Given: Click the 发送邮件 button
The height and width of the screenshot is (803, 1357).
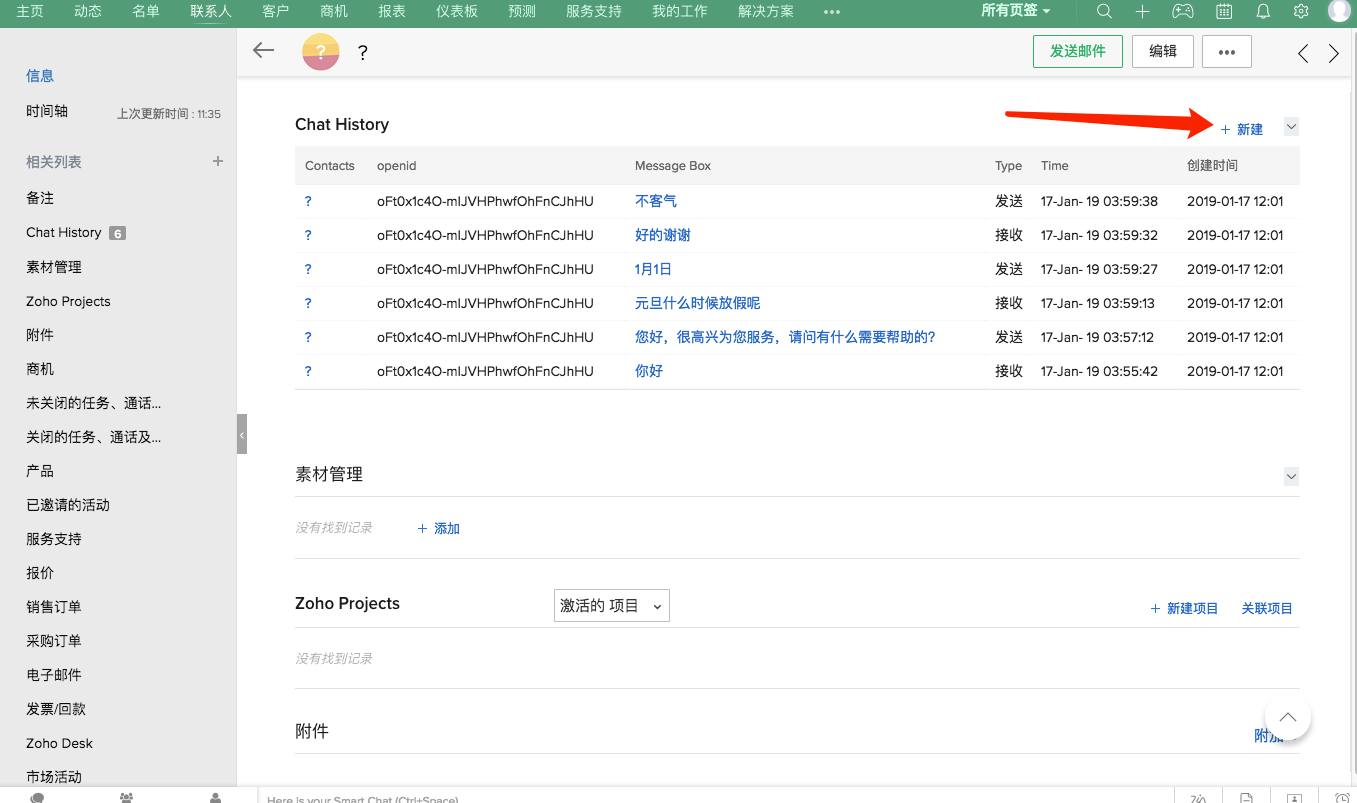Looking at the screenshot, I should 1077,51.
